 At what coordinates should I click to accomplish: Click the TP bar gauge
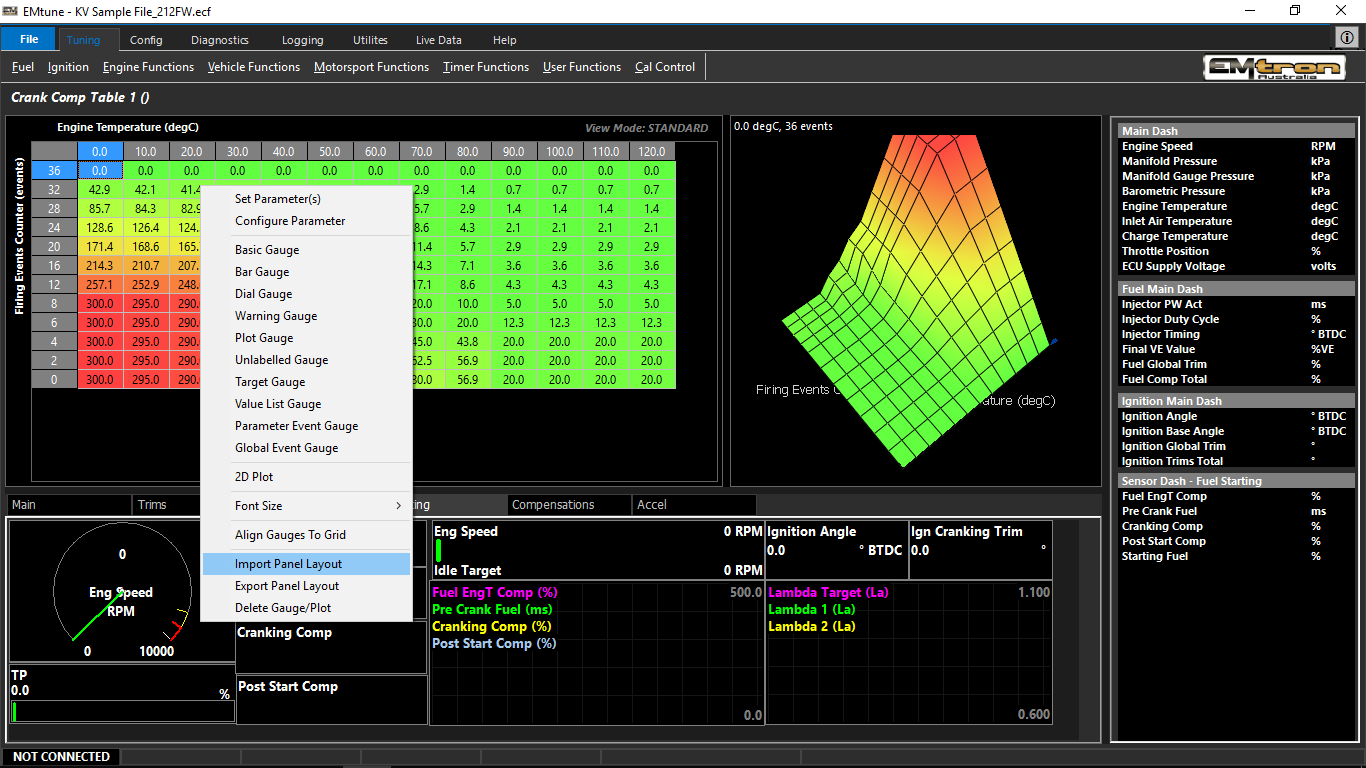(122, 695)
